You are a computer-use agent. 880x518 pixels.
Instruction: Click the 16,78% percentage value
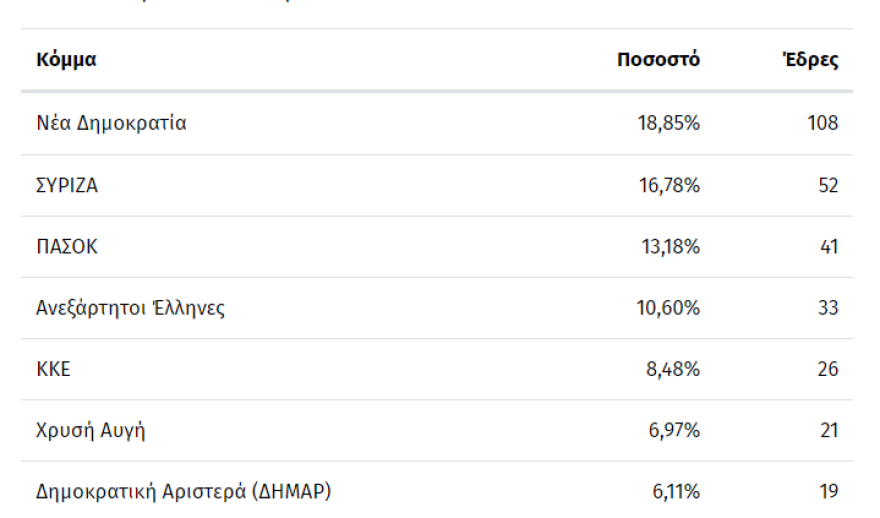click(x=668, y=186)
